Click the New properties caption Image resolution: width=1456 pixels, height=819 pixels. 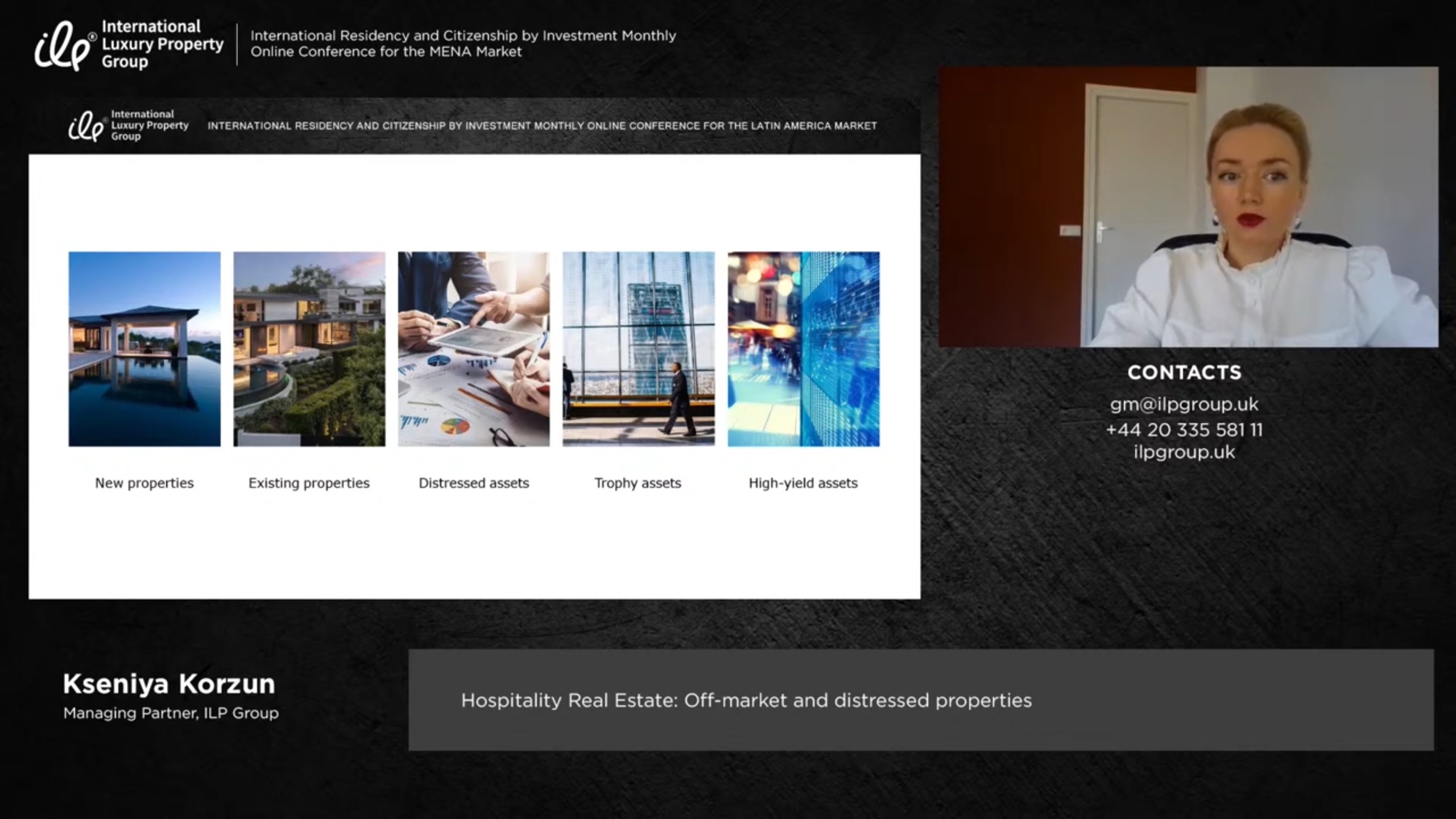coord(144,483)
